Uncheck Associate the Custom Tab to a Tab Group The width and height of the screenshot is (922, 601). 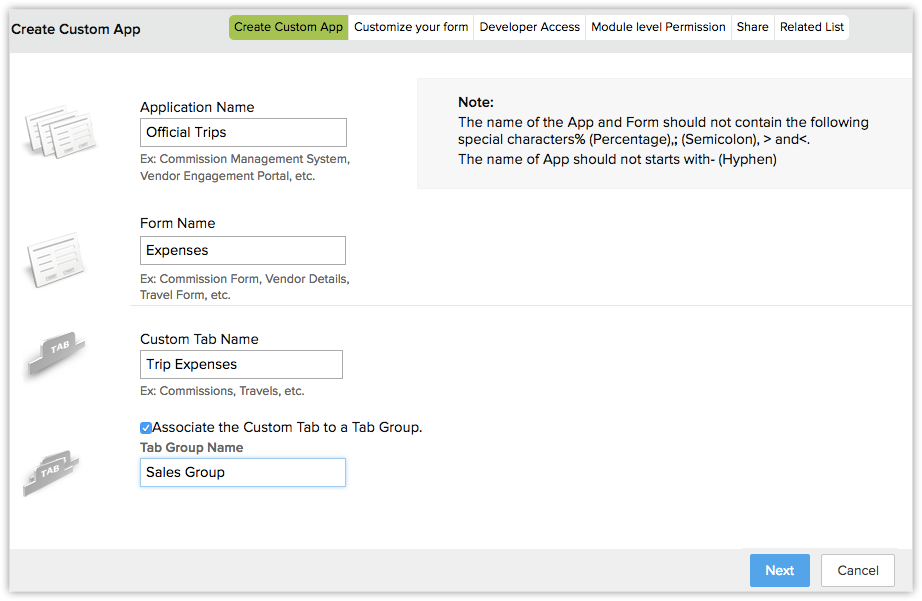click(x=146, y=427)
